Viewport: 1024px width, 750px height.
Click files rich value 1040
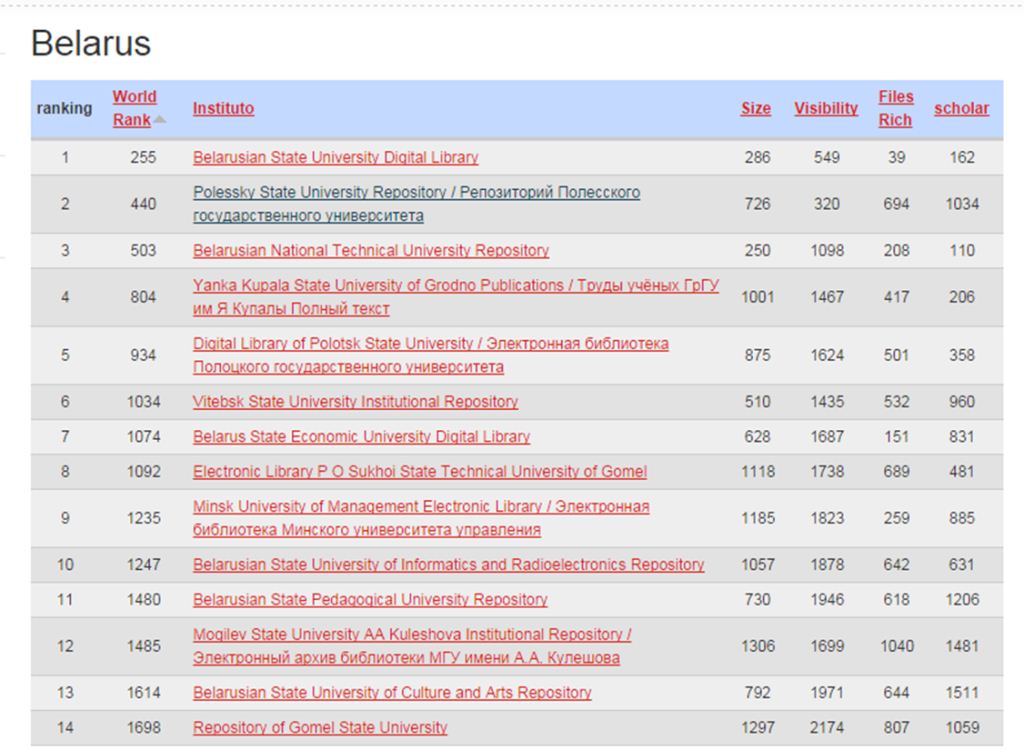pyautogui.click(x=897, y=646)
